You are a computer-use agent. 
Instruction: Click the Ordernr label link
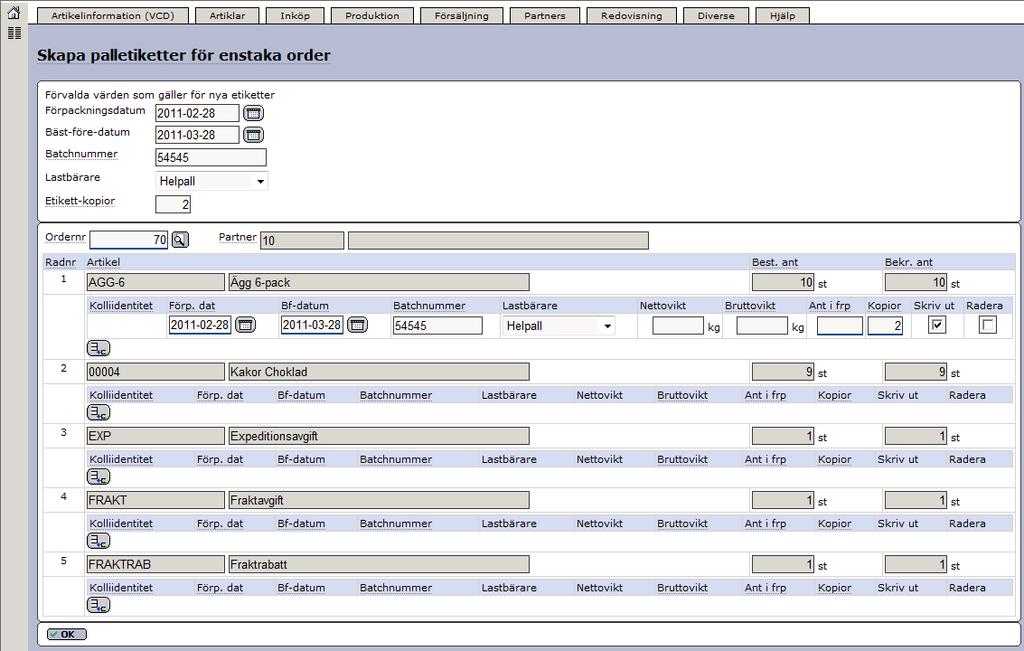coord(65,238)
